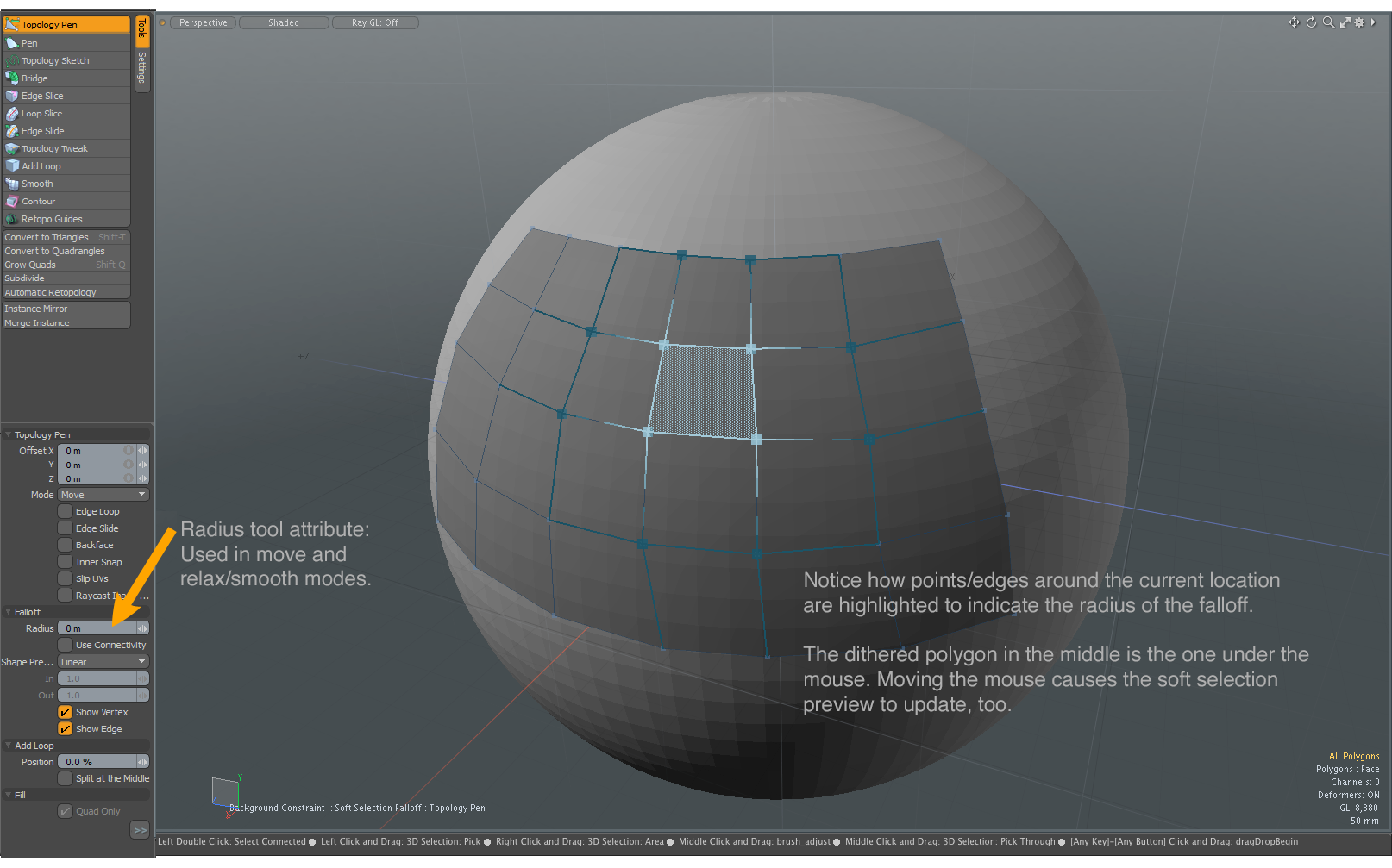Screen dimensions: 1392x868
Task: Open the Shape Preset Linear dropdown
Action: [103, 662]
